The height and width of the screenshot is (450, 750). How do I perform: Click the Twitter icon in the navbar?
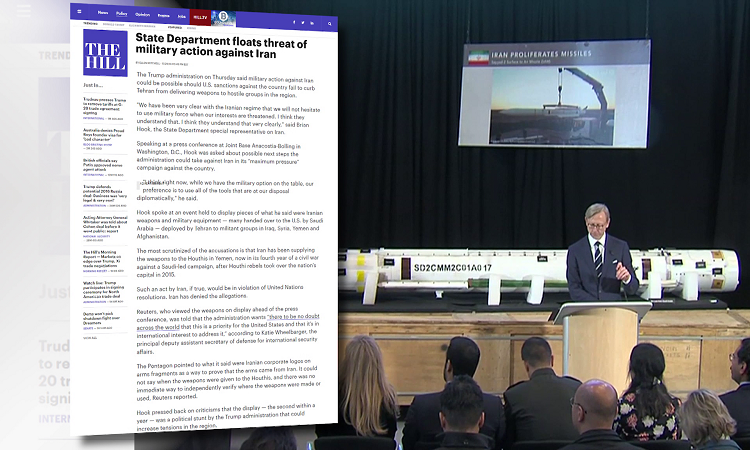[303, 22]
